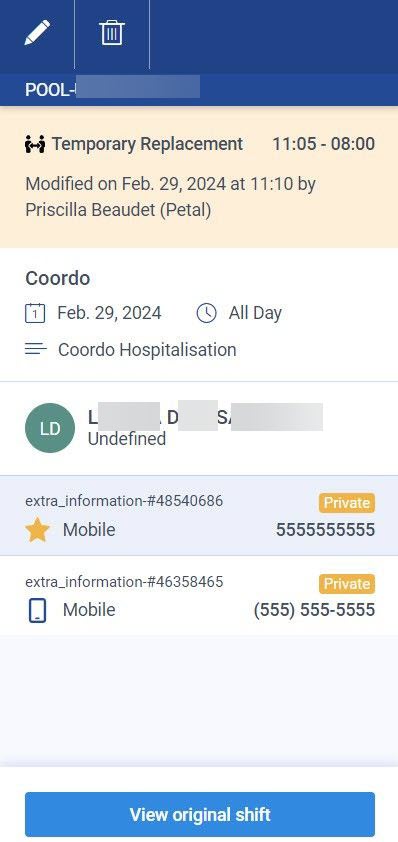398x842 pixels.
Task: Click the mobile phone outline icon
Action: click(37, 611)
